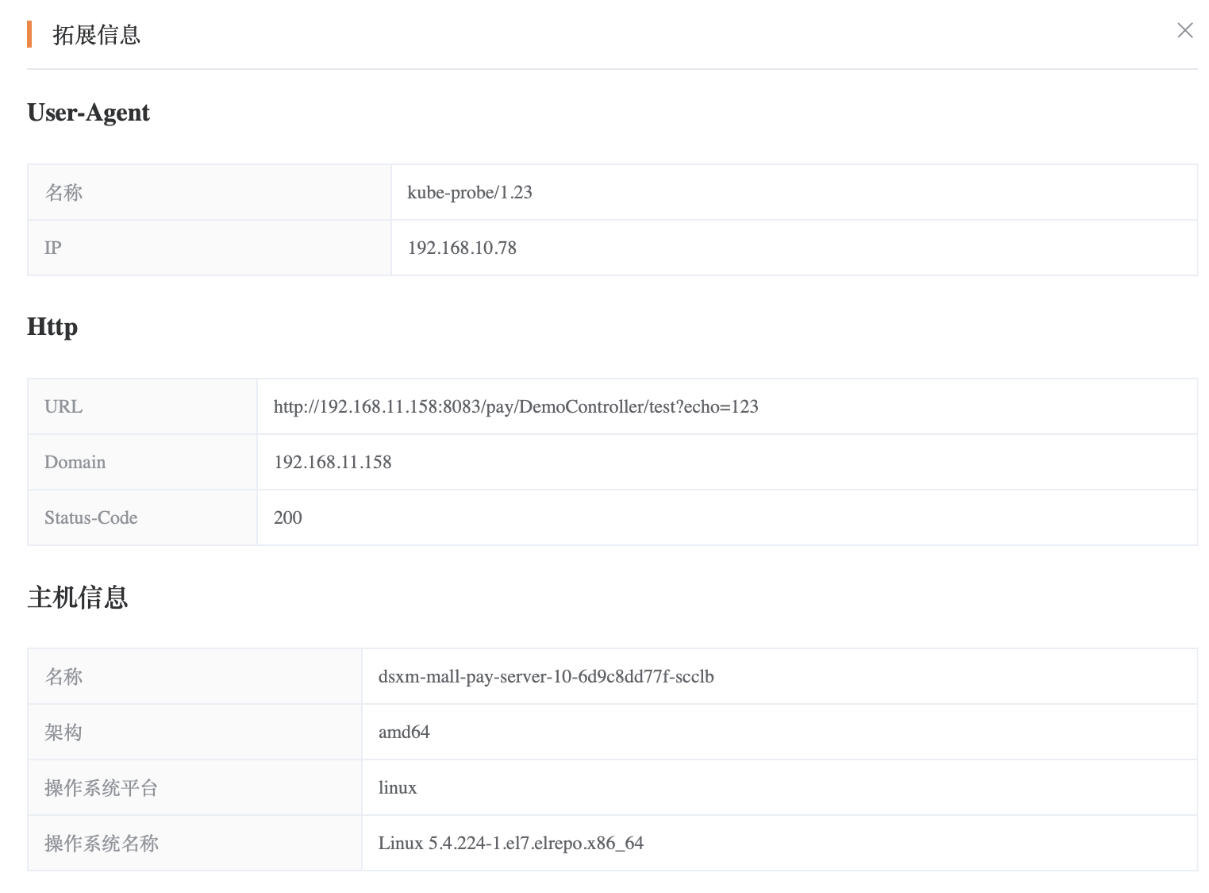The height and width of the screenshot is (893, 1209).
Task: Close the 拓展信息 panel
Action: [1185, 31]
